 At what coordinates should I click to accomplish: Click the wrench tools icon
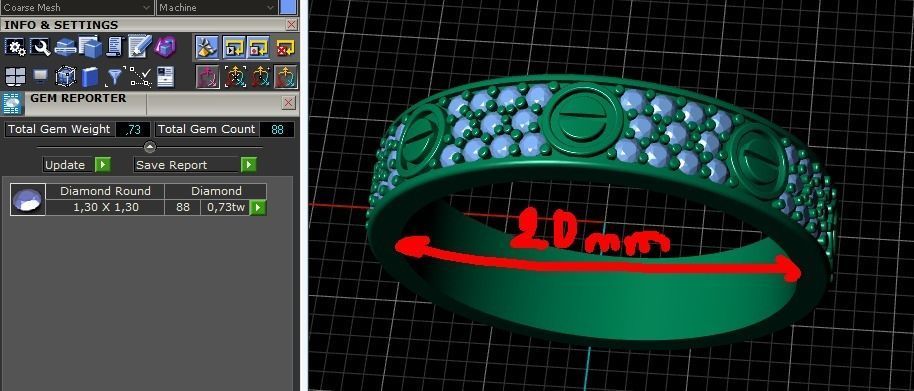[40, 47]
